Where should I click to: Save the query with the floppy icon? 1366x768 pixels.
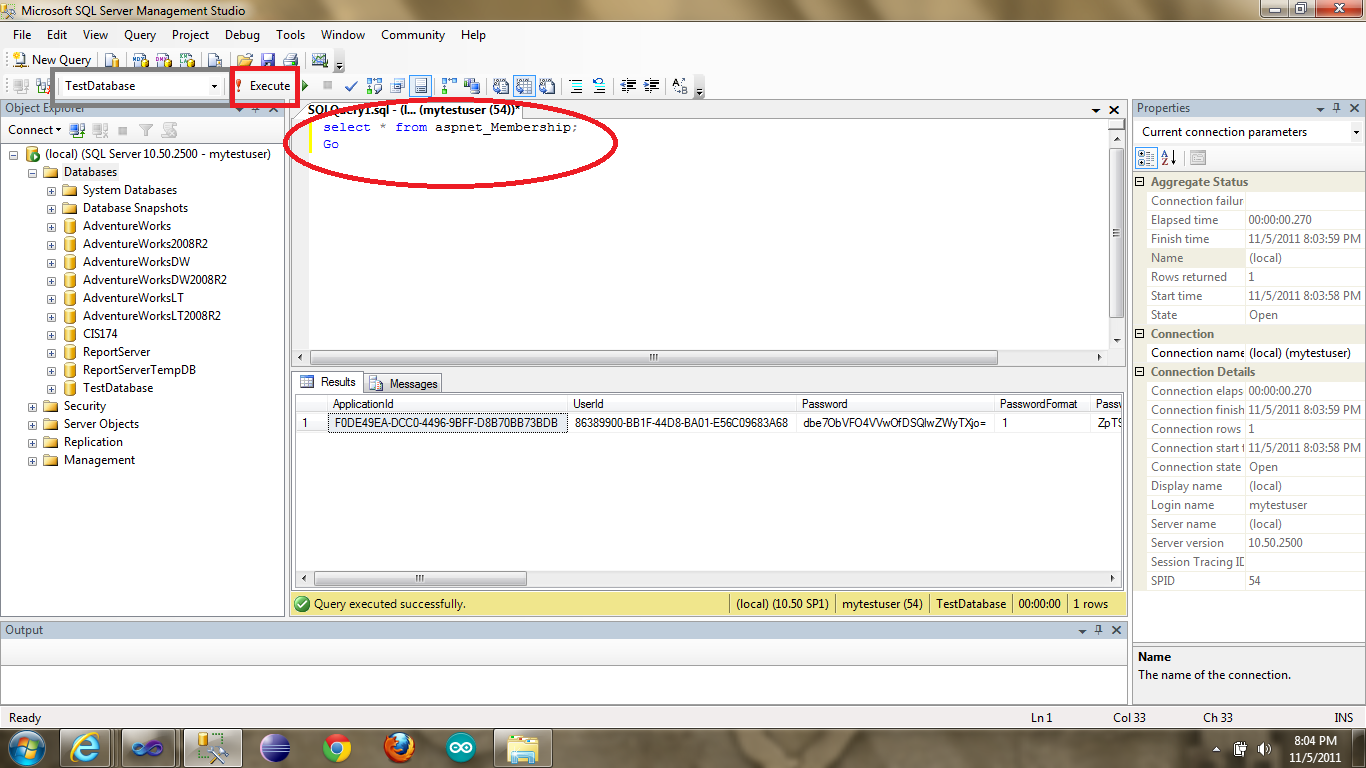(x=268, y=60)
